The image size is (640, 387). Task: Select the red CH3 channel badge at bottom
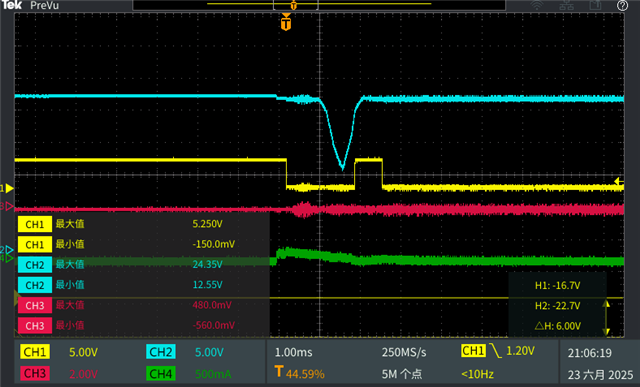click(x=35, y=373)
